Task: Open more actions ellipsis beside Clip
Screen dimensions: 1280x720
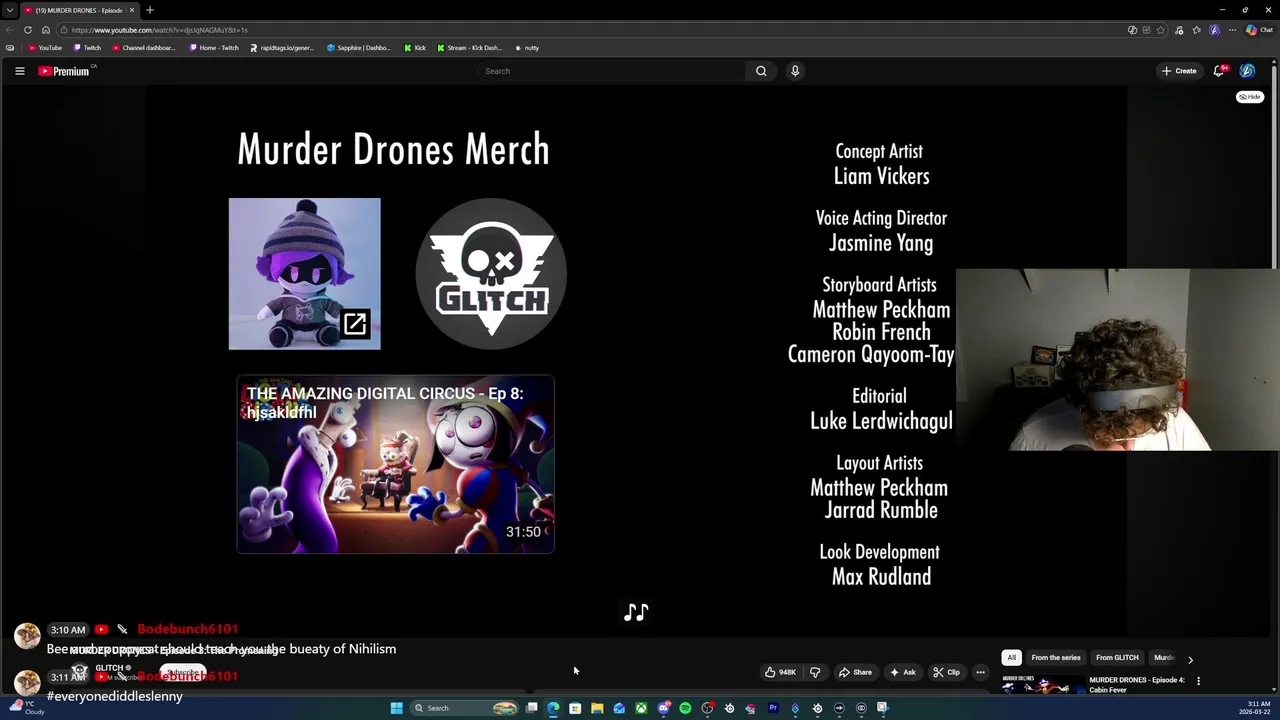Action: click(x=980, y=672)
